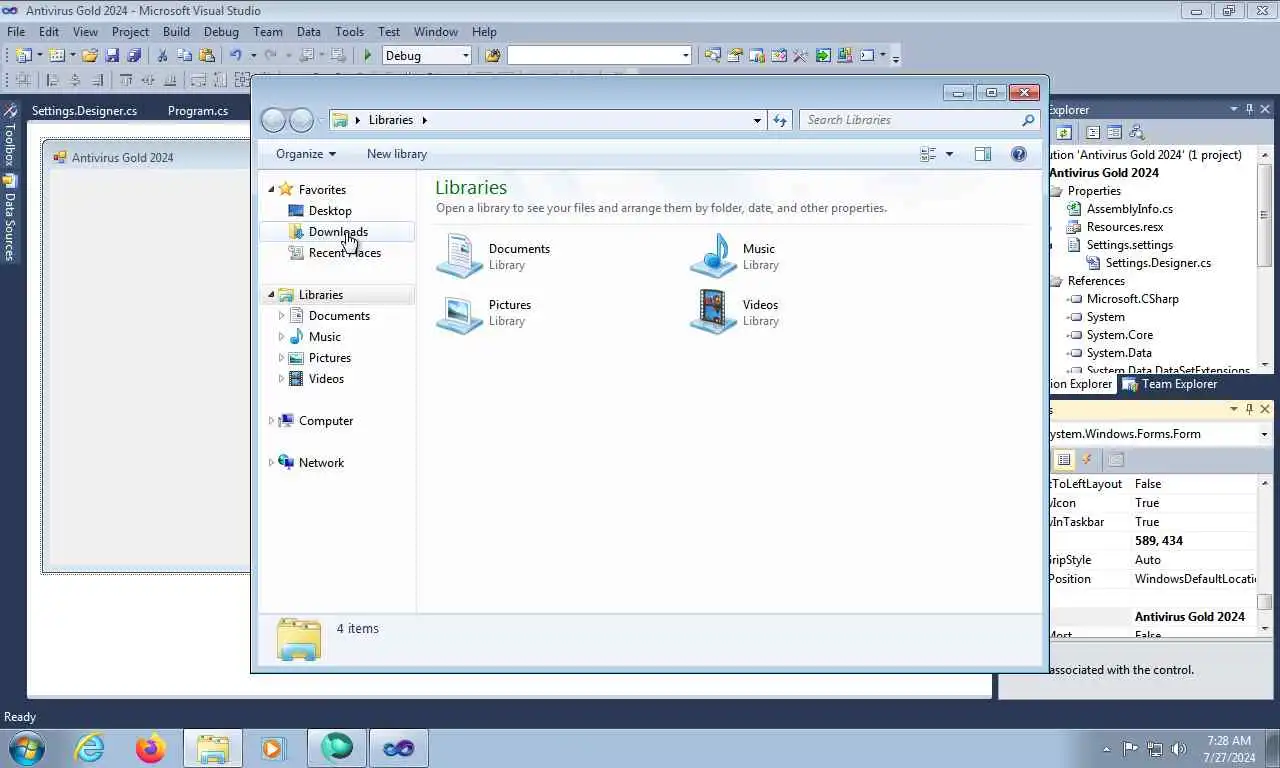
Task: Click the refresh arrows button next to Explorer address bar
Action: [780, 120]
